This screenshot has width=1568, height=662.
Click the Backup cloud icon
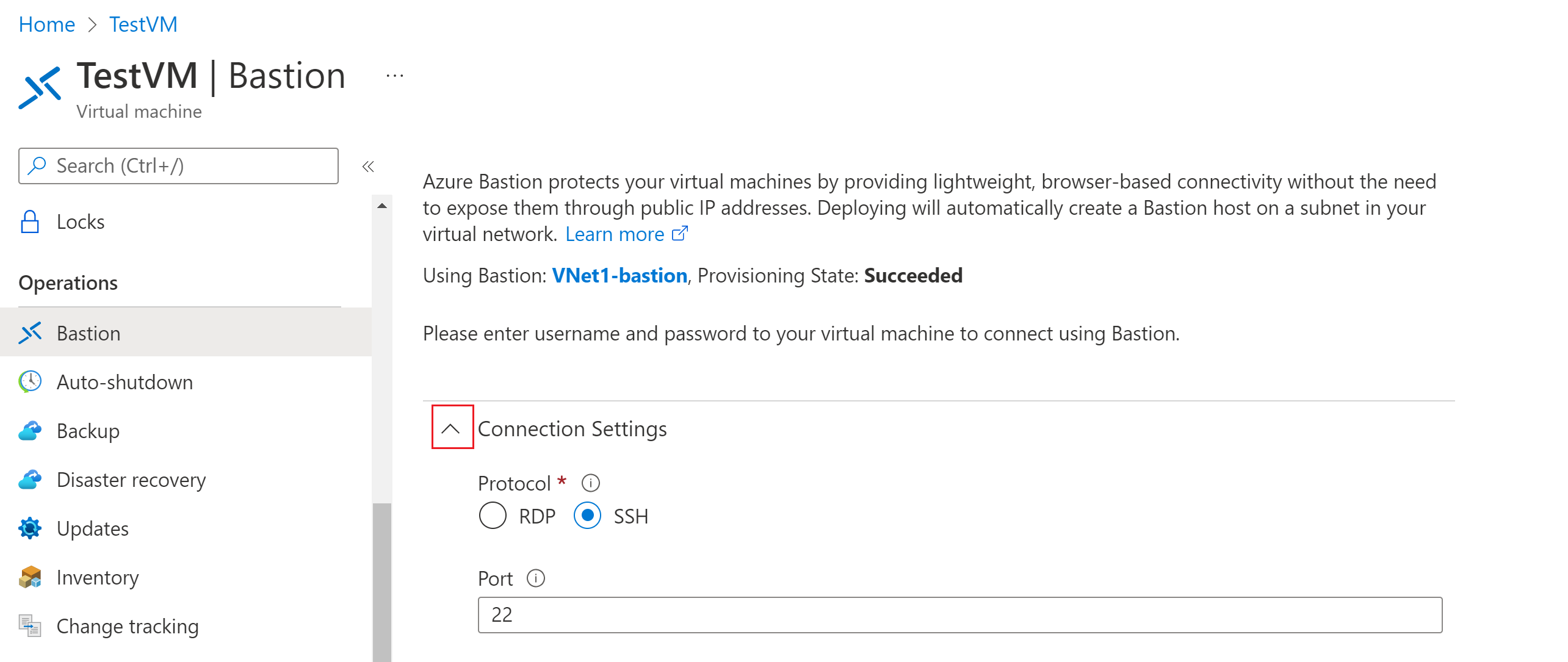[30, 431]
